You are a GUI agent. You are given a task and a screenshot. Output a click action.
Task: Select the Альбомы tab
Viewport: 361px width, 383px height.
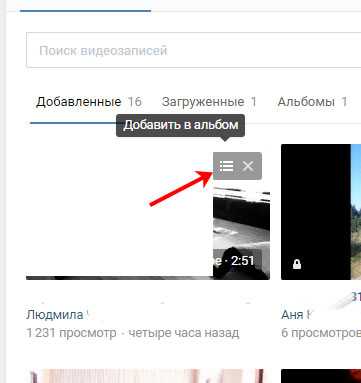[x=306, y=102]
